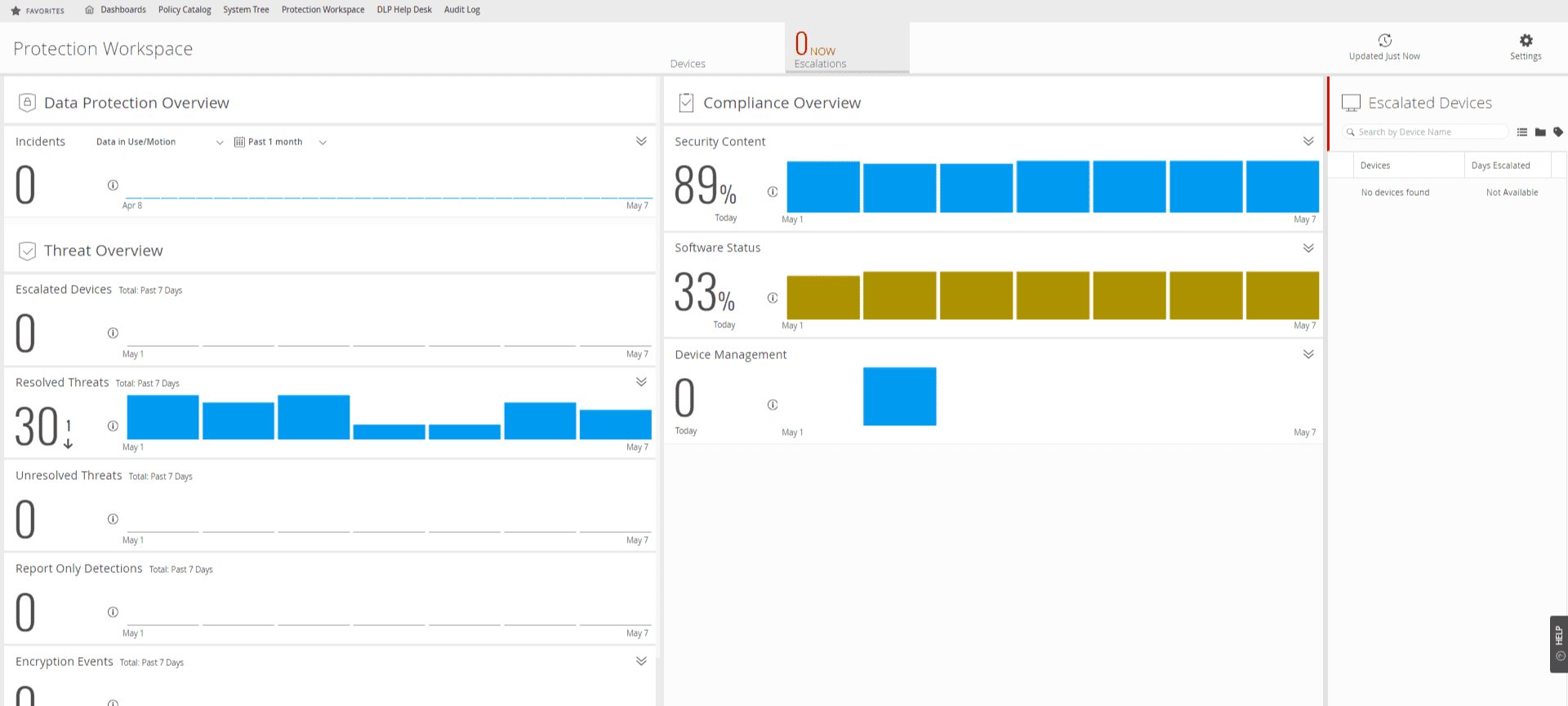The height and width of the screenshot is (706, 1568).
Task: Expand the Resolved Threats section chevron
Action: (x=641, y=382)
